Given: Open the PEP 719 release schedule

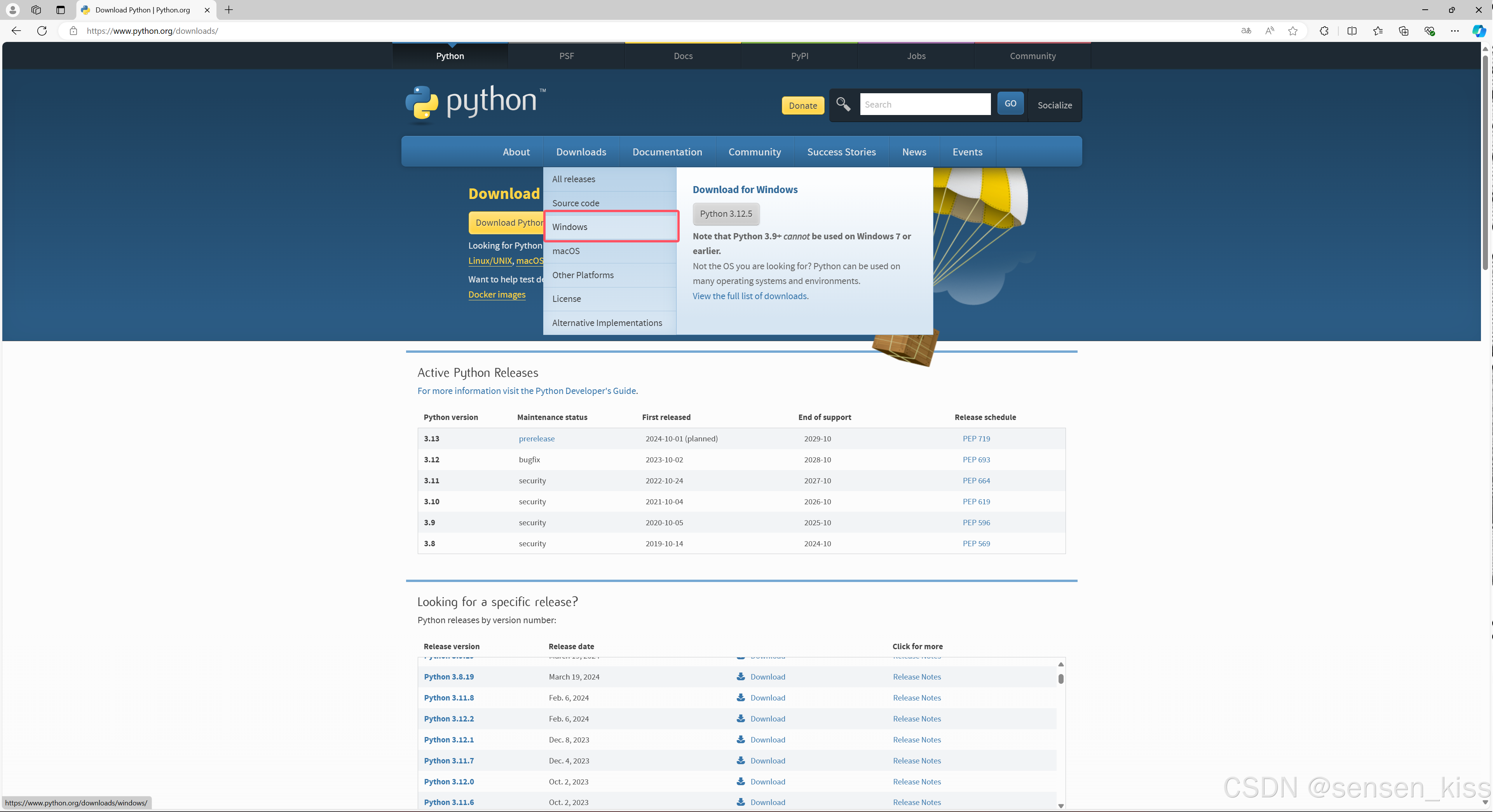Looking at the screenshot, I should [x=976, y=438].
